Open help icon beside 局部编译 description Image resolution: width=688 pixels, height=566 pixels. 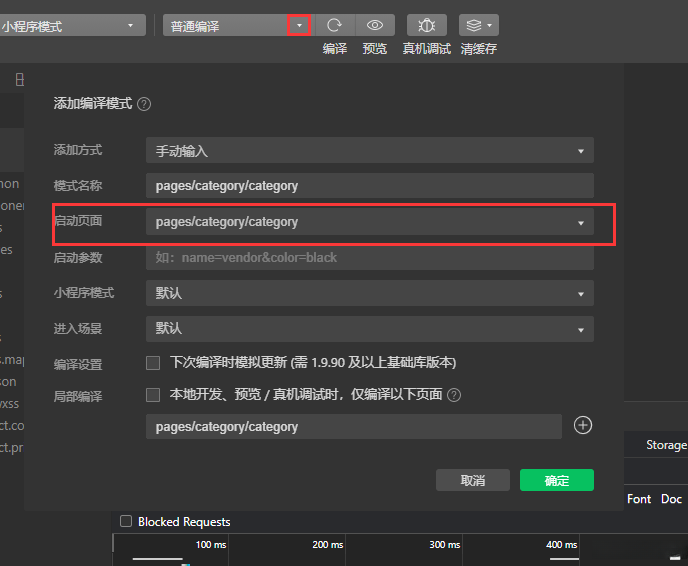point(454,395)
